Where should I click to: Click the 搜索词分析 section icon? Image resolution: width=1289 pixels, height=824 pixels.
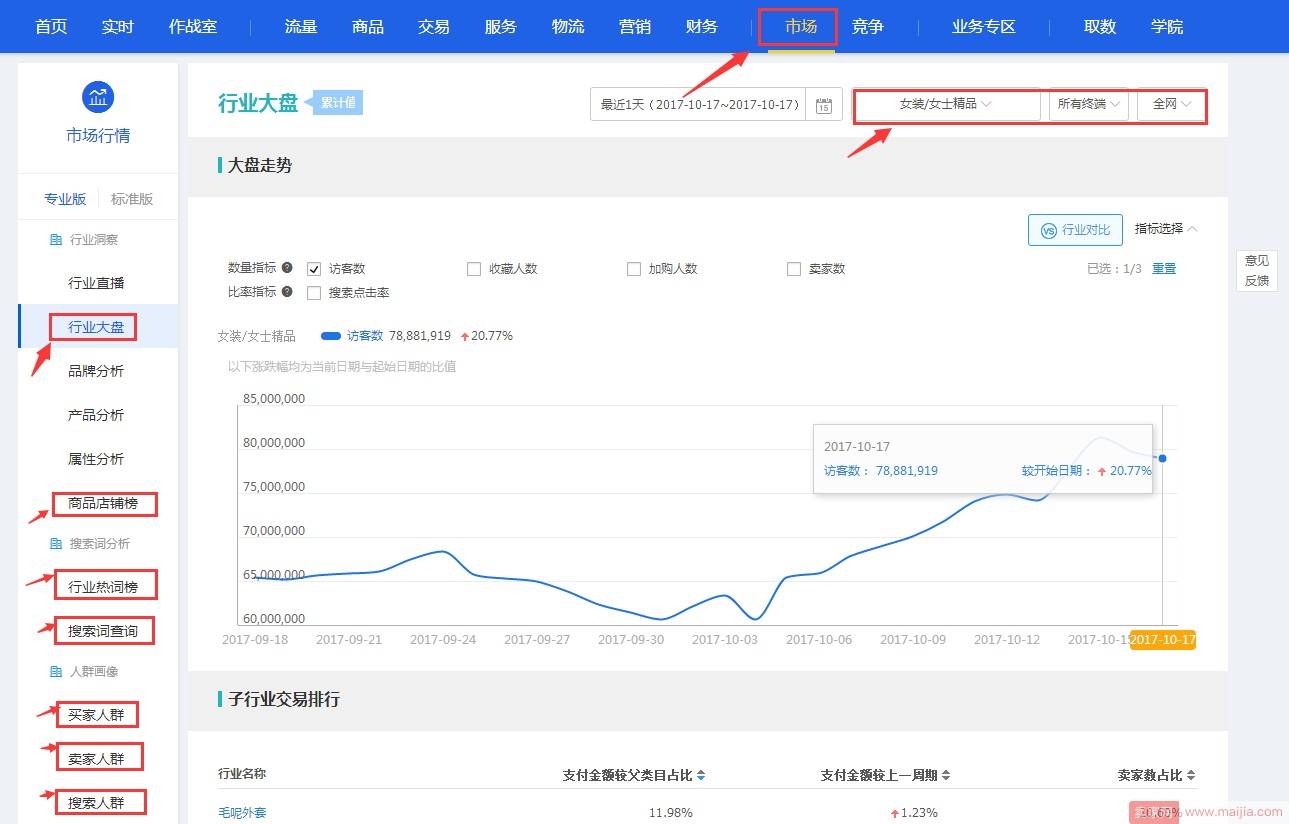tap(56, 544)
